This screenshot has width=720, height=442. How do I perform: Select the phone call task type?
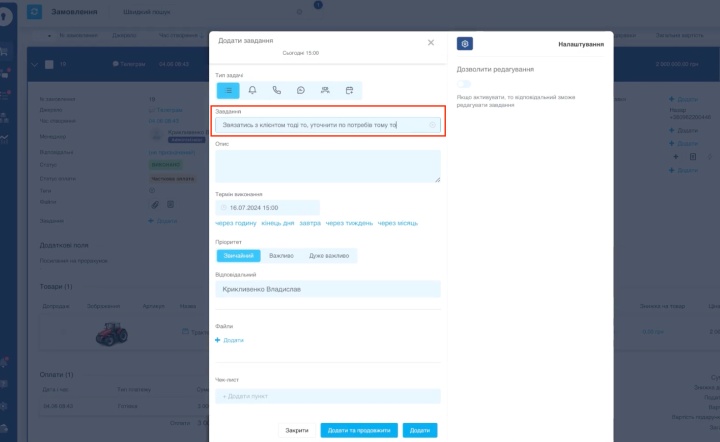tap(276, 90)
